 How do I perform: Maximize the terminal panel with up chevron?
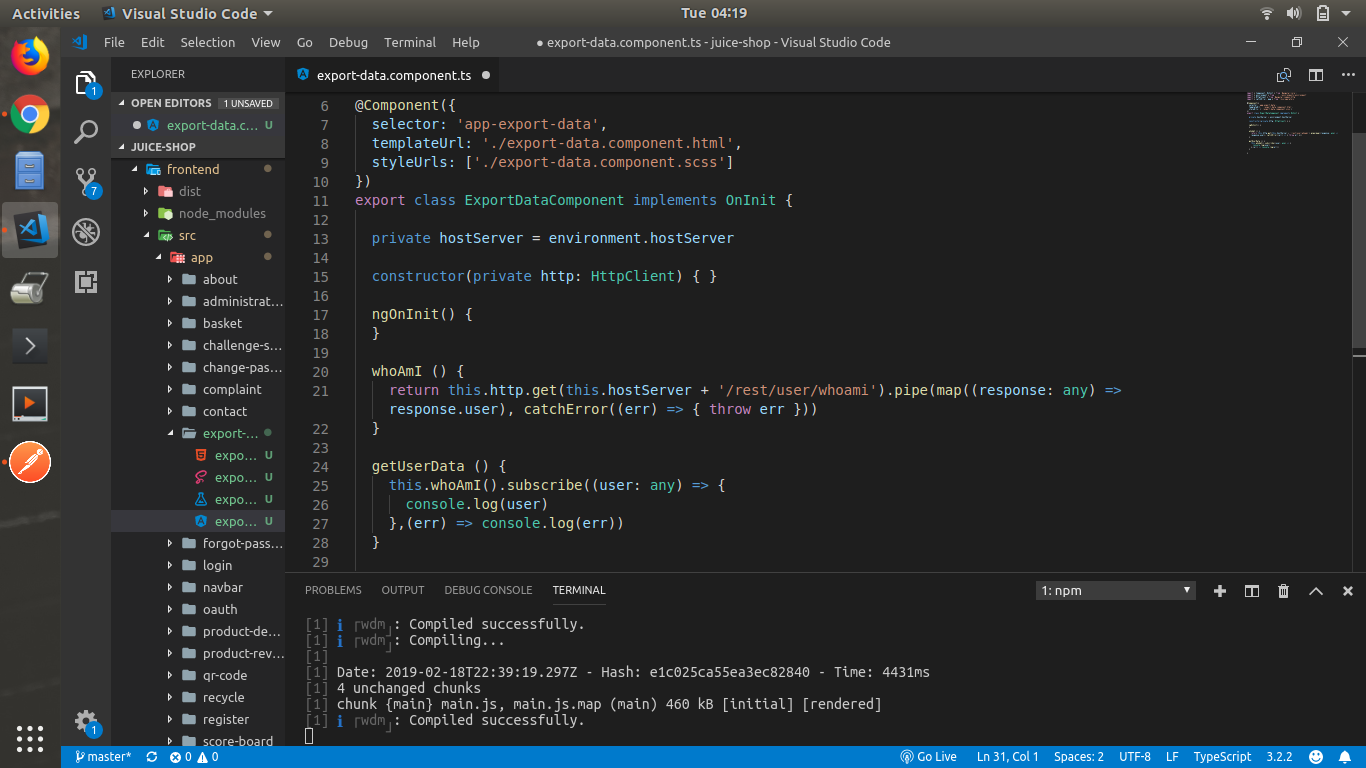(x=1316, y=591)
